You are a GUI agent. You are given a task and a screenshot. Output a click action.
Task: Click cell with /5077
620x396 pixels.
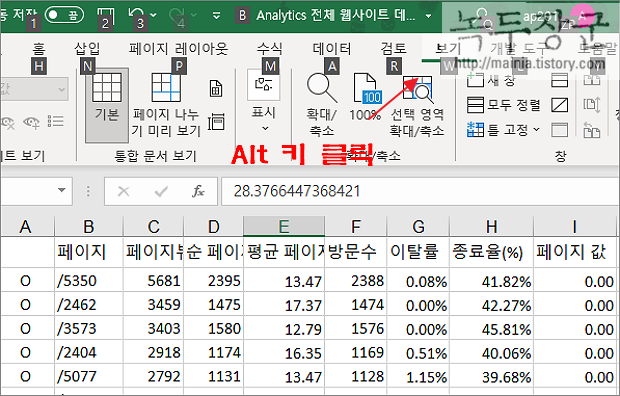(89, 376)
